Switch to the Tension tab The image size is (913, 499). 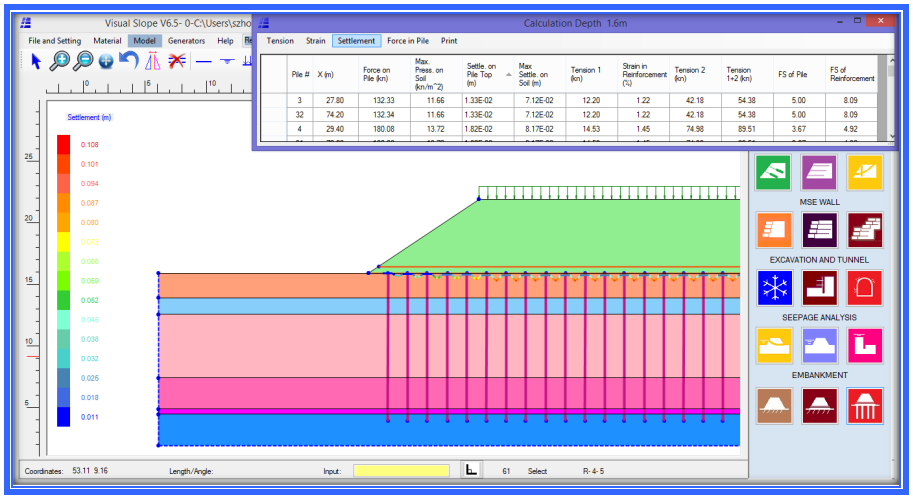[280, 41]
